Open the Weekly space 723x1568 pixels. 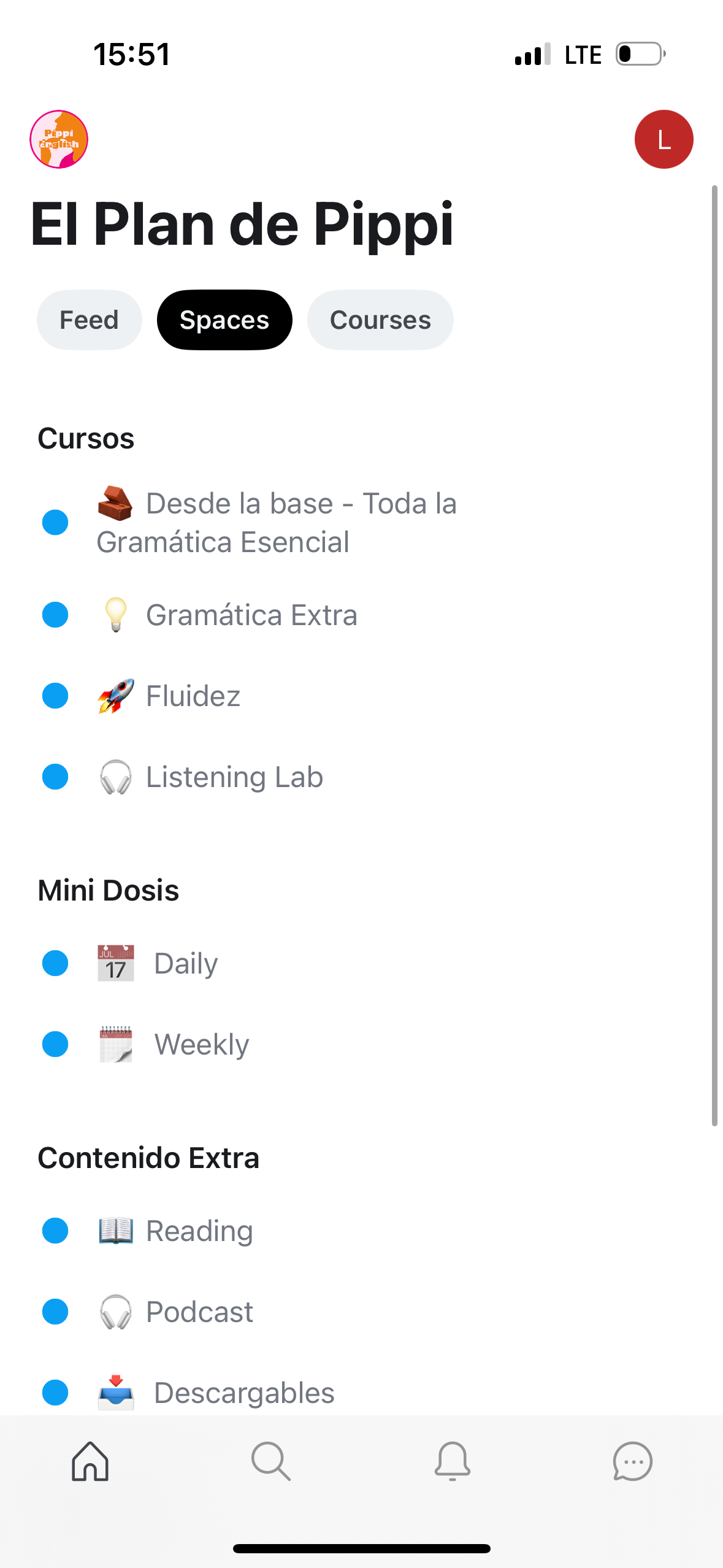point(202,1044)
